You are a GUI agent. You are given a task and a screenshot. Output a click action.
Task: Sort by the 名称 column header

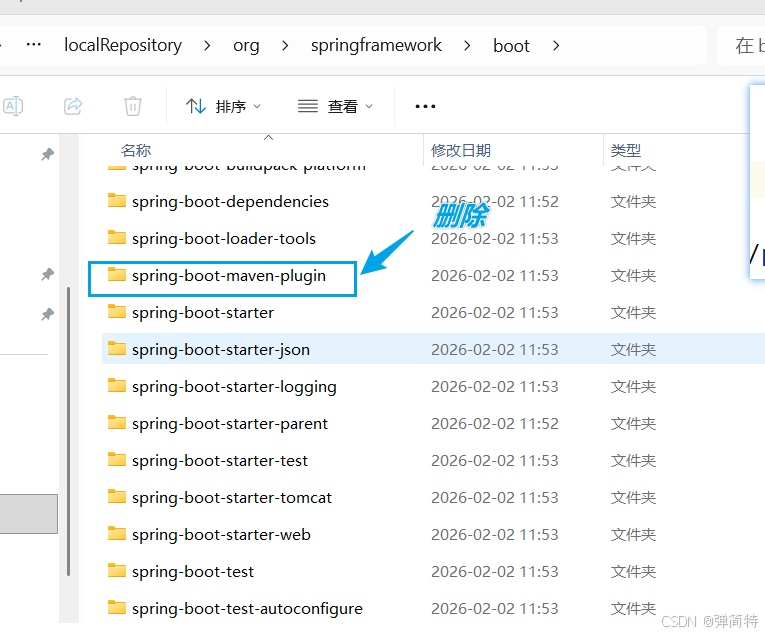[136, 150]
